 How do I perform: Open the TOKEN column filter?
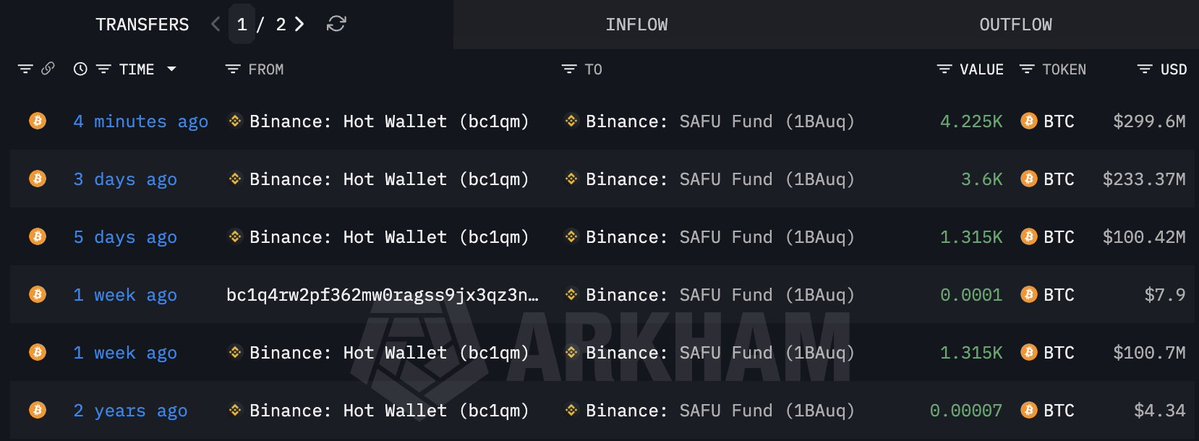(x=1027, y=69)
